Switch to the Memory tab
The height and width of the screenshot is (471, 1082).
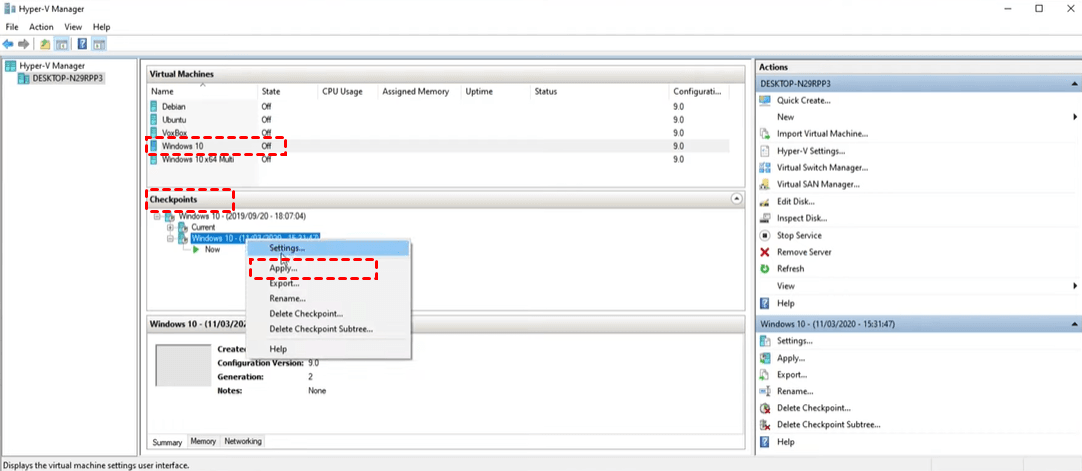click(203, 441)
